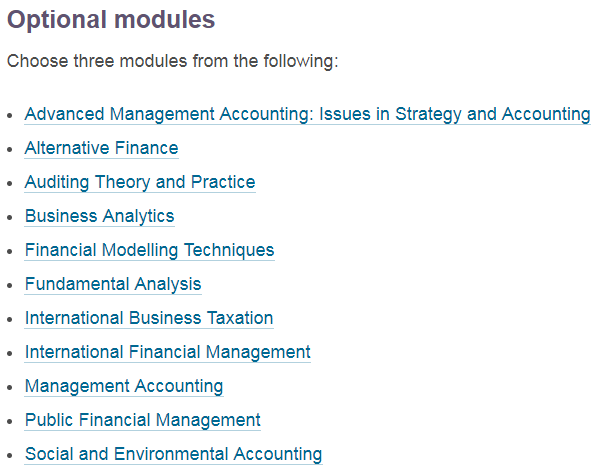Image resolution: width=600 pixels, height=468 pixels.
Task: Open International Business Taxation link
Action: [149, 318]
